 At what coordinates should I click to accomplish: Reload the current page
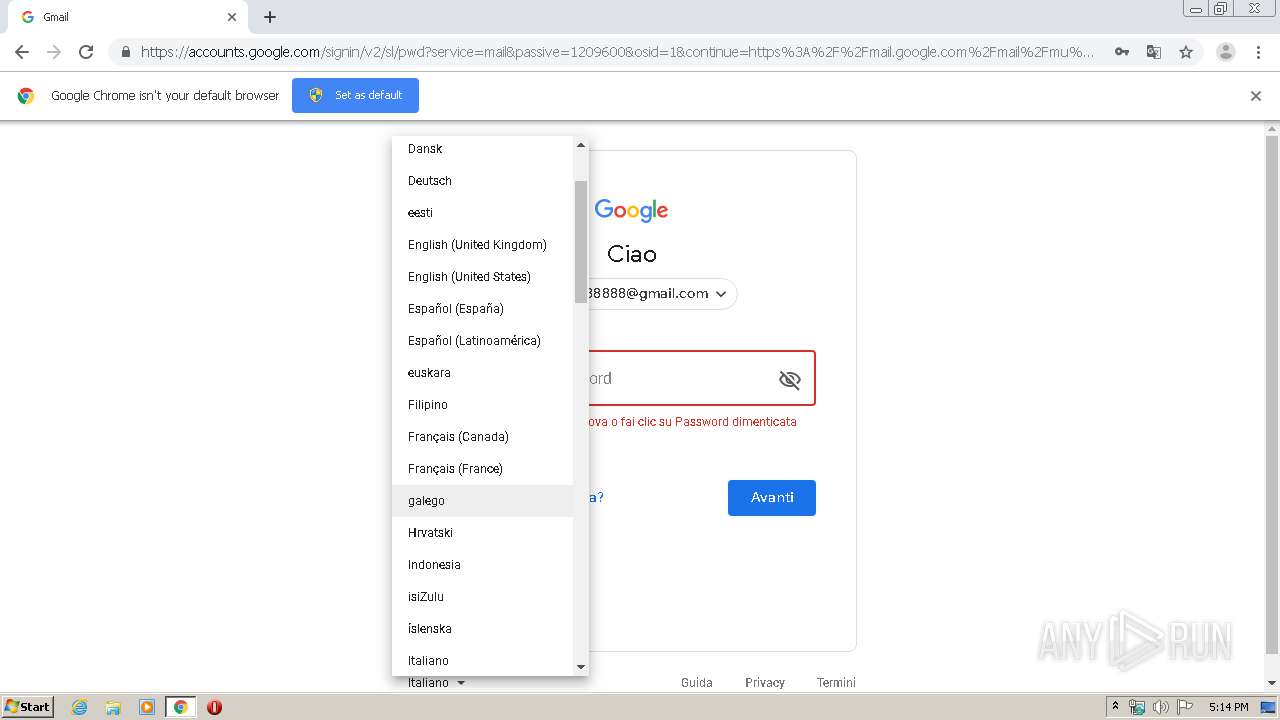point(86,52)
